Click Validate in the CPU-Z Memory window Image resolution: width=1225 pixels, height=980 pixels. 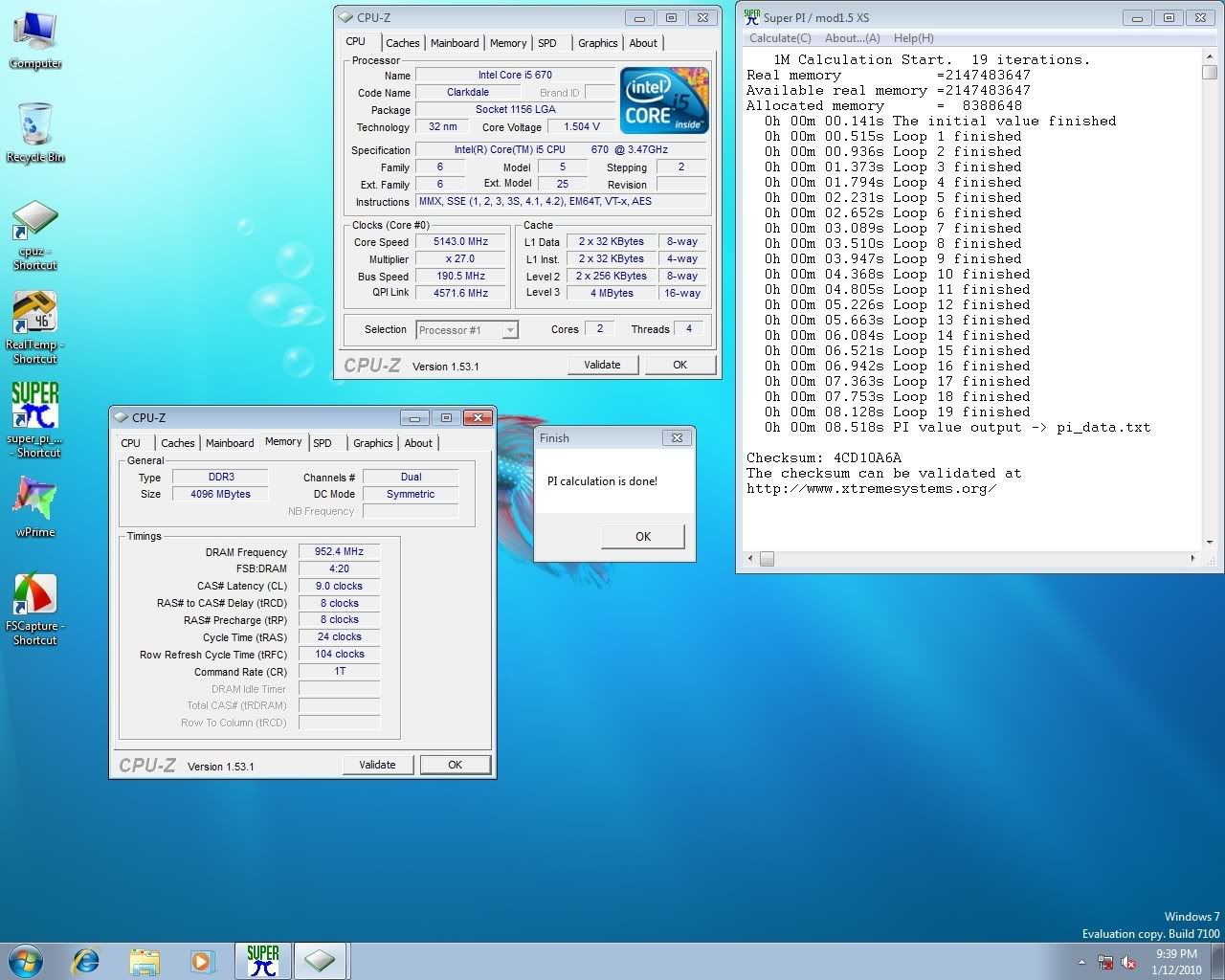[377, 765]
